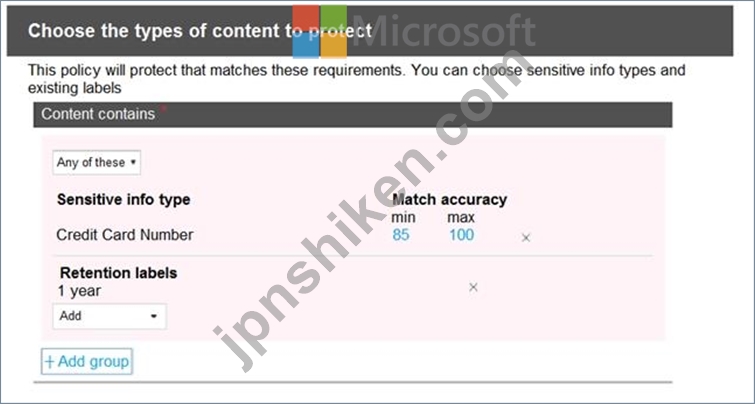
Task: Edit the minimum match accuracy value 85
Action: tap(400, 235)
